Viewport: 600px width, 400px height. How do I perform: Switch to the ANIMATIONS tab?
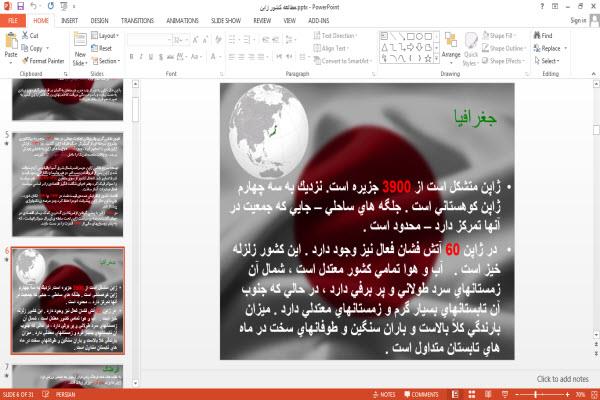[183, 21]
